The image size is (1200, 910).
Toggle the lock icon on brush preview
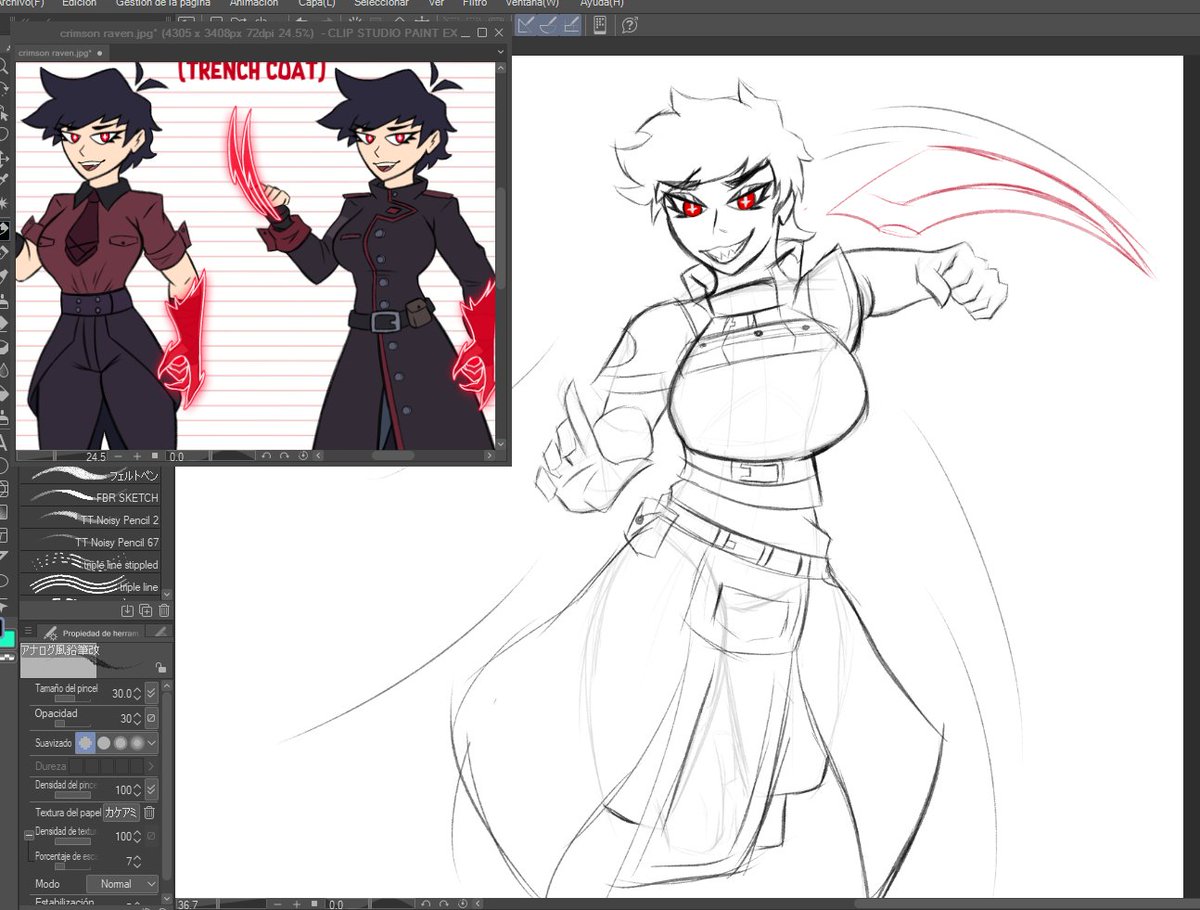click(160, 667)
